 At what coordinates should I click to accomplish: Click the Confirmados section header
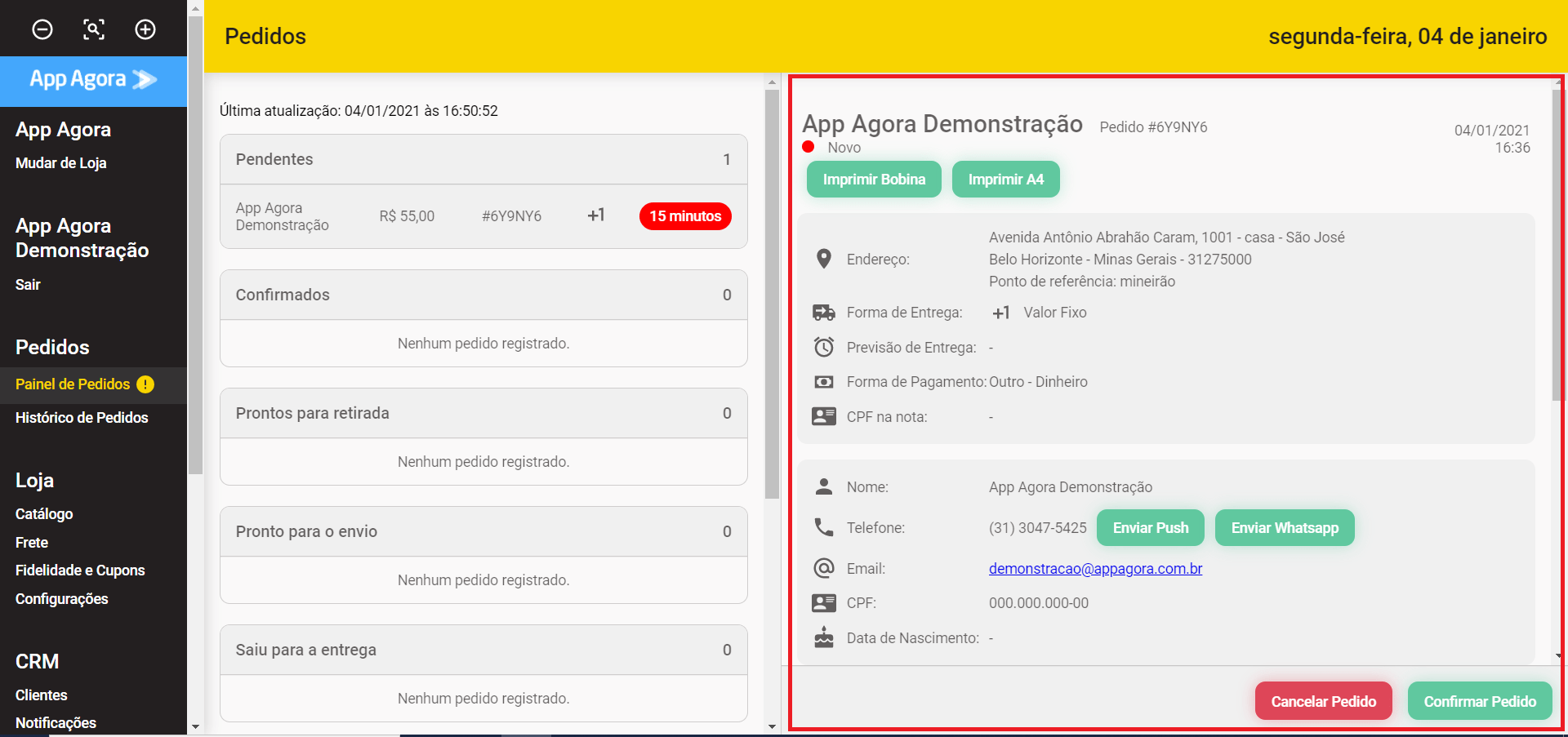coord(483,295)
